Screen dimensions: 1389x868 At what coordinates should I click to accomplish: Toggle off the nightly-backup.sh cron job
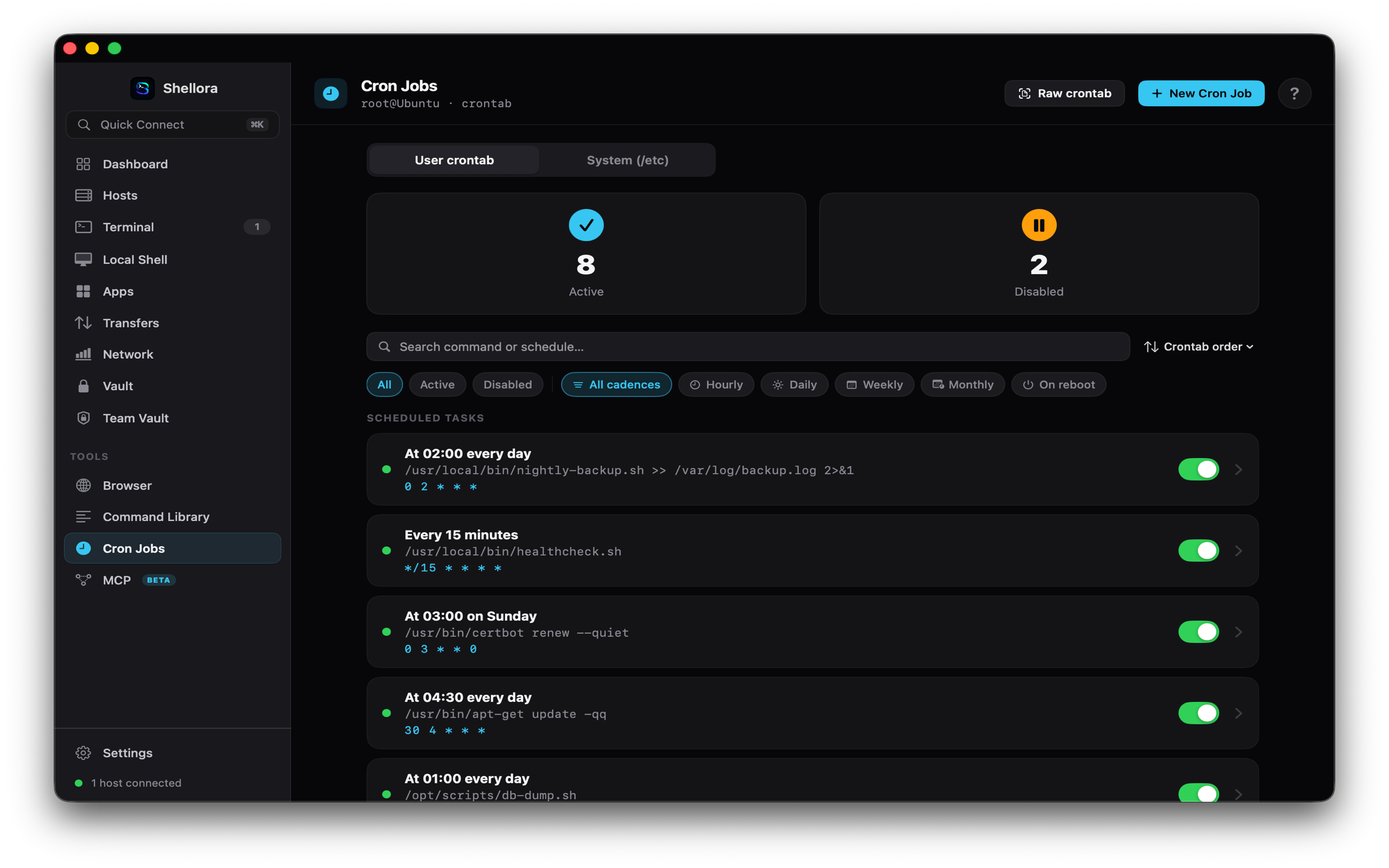point(1199,470)
